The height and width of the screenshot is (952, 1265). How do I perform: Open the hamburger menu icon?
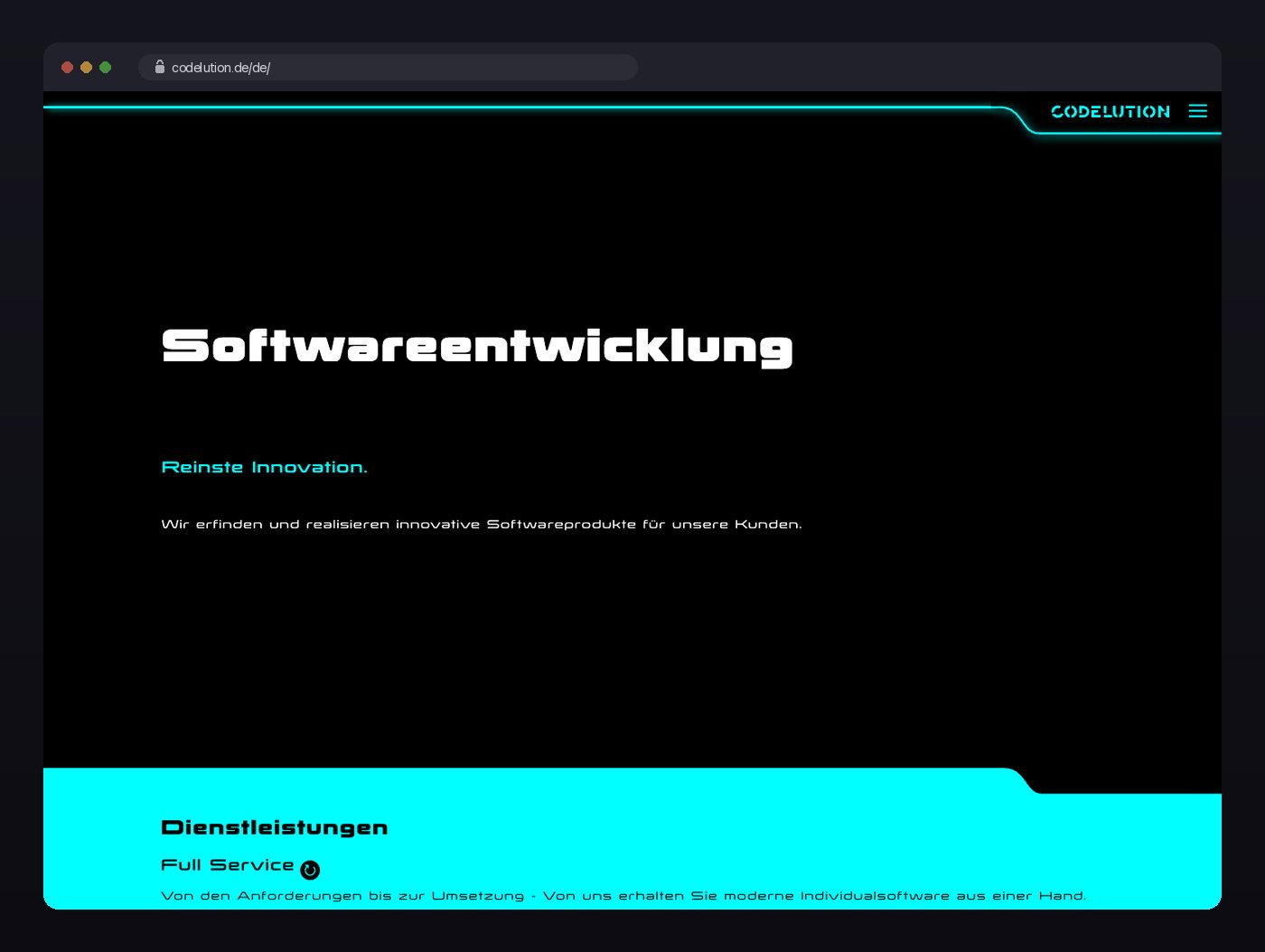pos(1198,111)
